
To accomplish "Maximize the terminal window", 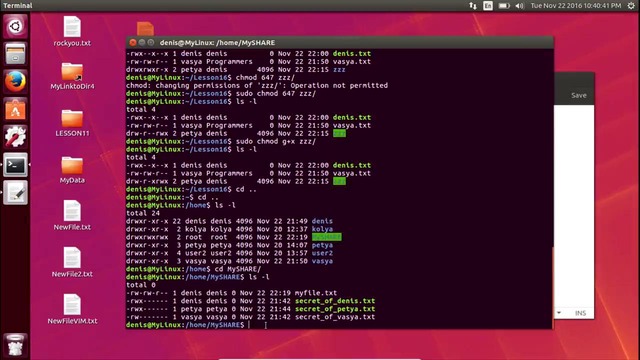I will click(x=151, y=42).
